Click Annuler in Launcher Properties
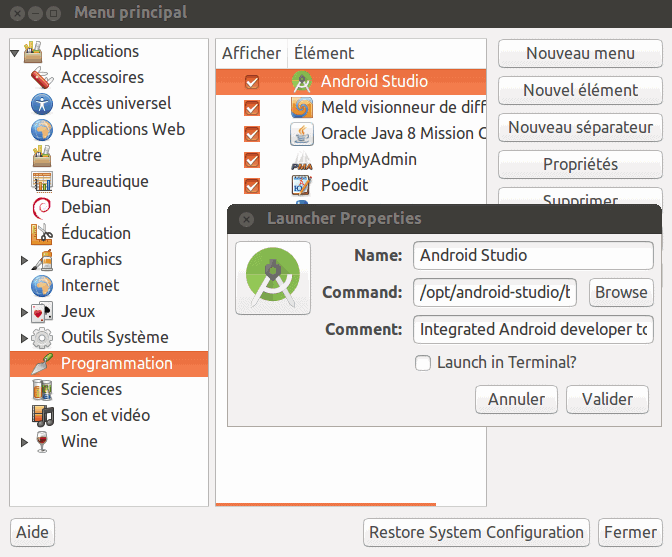This screenshot has height=557, width=672. (x=516, y=399)
